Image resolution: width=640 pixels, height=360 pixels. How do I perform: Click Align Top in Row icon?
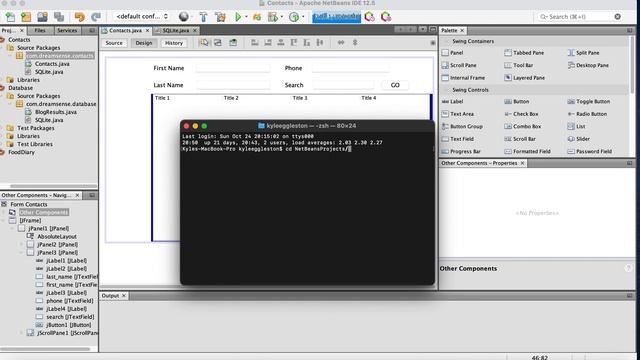pos(293,42)
